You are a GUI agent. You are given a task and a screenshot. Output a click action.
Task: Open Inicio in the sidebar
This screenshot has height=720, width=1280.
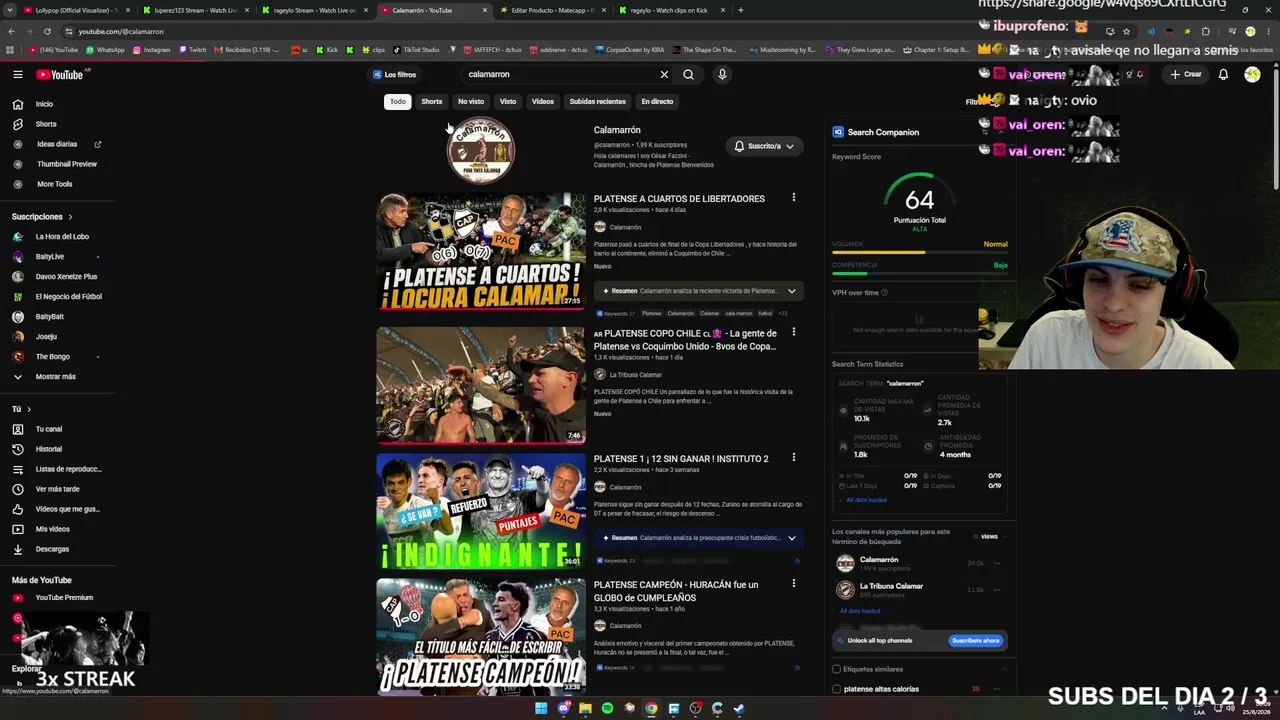44,104
